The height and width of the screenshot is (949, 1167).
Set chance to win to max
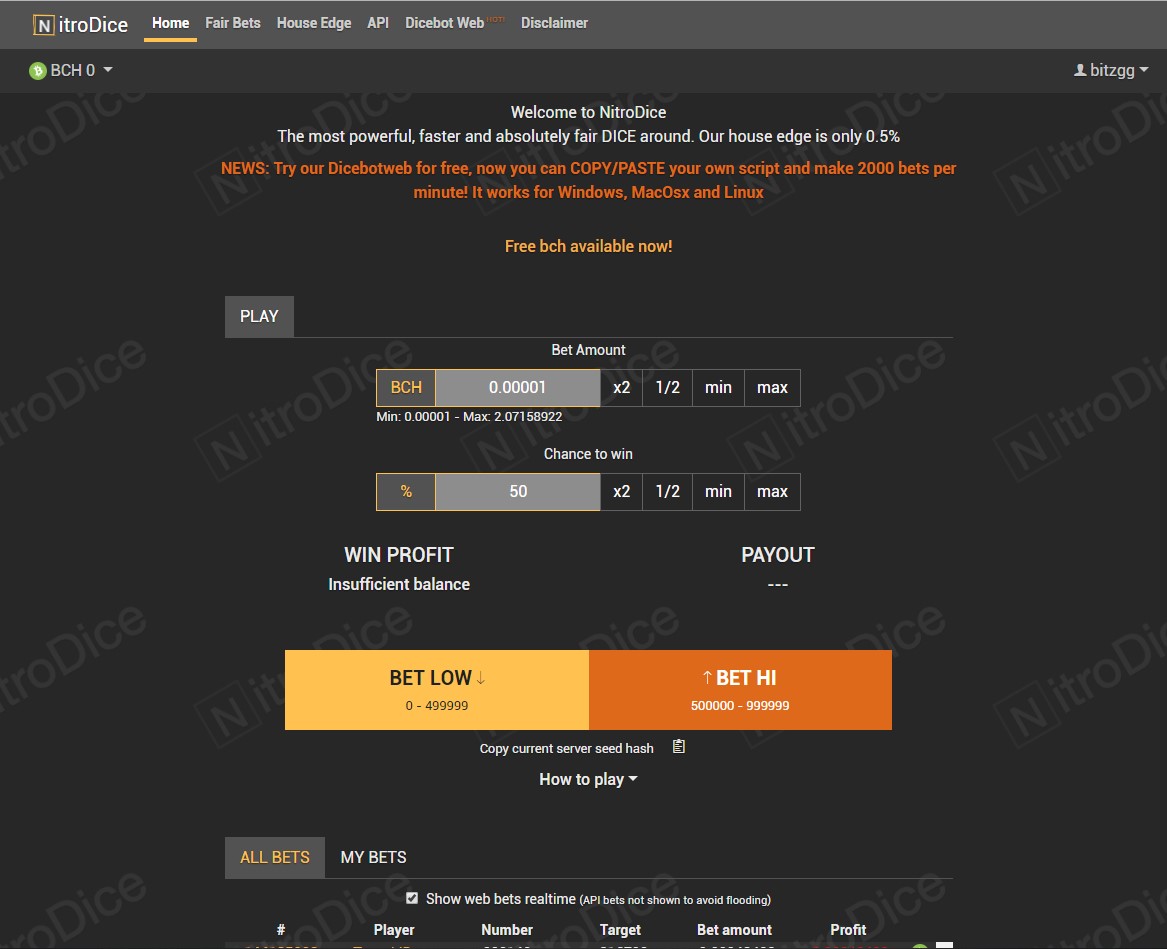[x=773, y=492]
